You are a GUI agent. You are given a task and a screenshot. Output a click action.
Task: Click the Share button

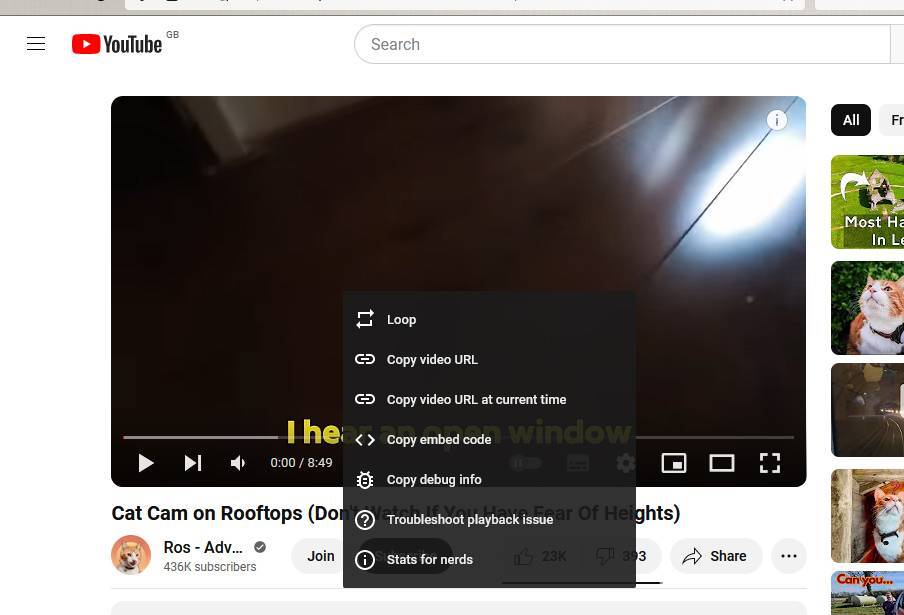[716, 556]
